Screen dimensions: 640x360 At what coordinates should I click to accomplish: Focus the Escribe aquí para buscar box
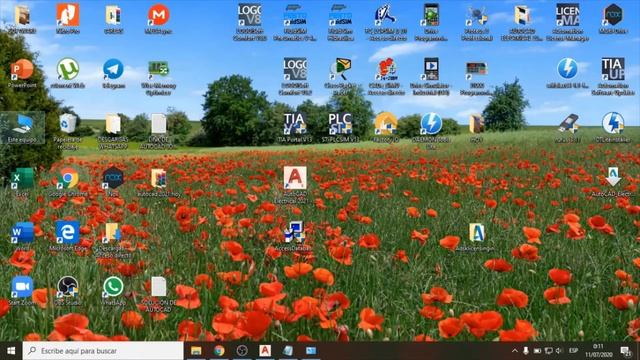103,351
